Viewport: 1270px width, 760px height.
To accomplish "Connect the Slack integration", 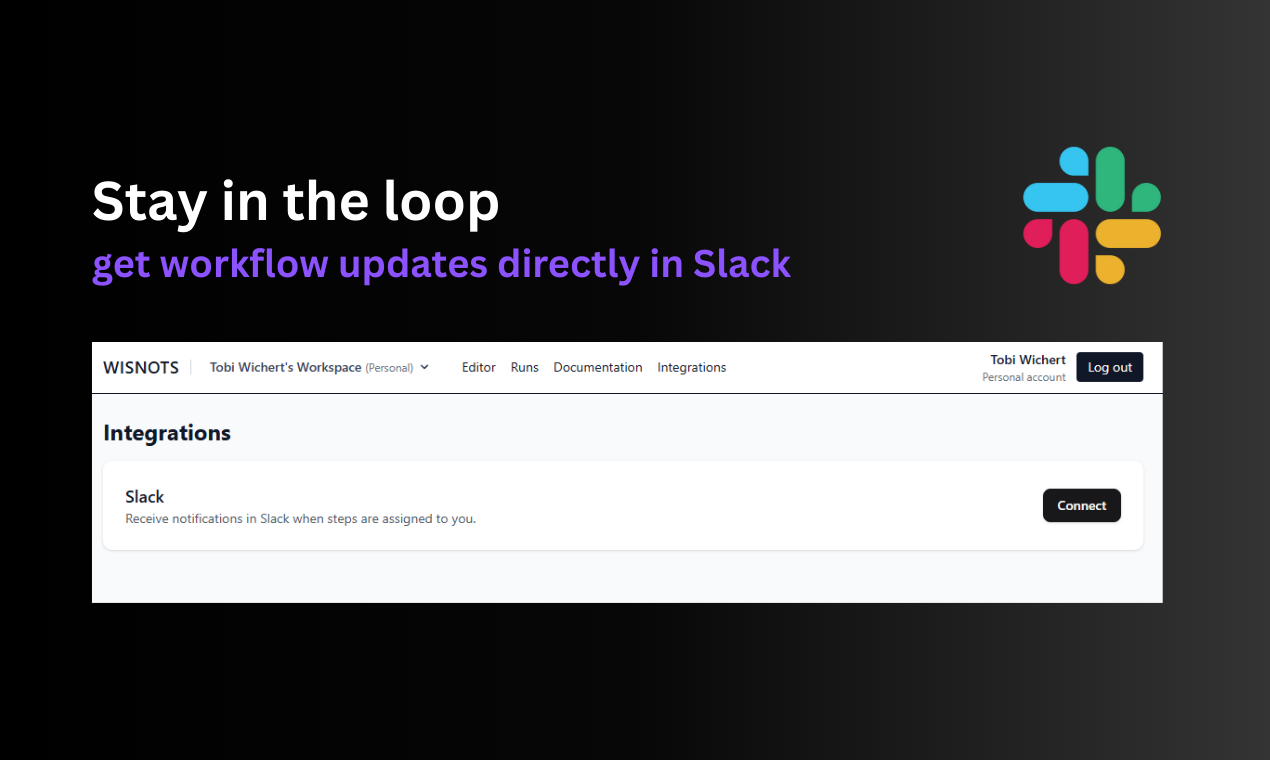I will tap(1082, 505).
